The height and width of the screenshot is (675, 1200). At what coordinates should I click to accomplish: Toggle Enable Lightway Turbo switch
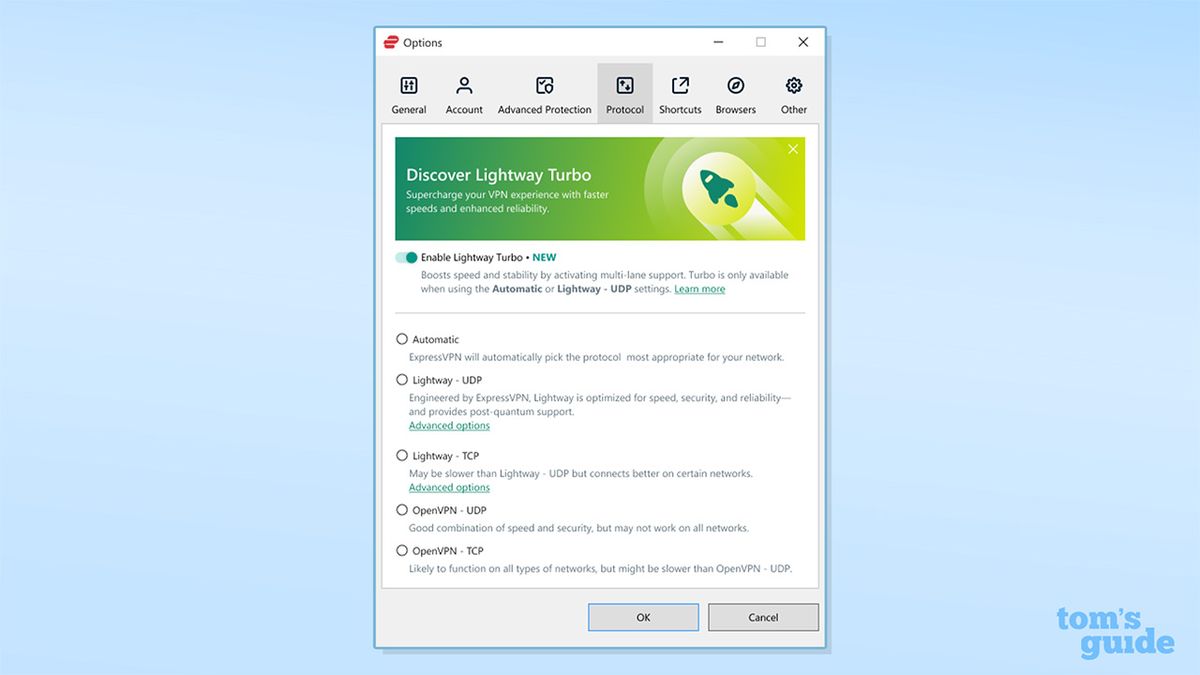(x=406, y=257)
